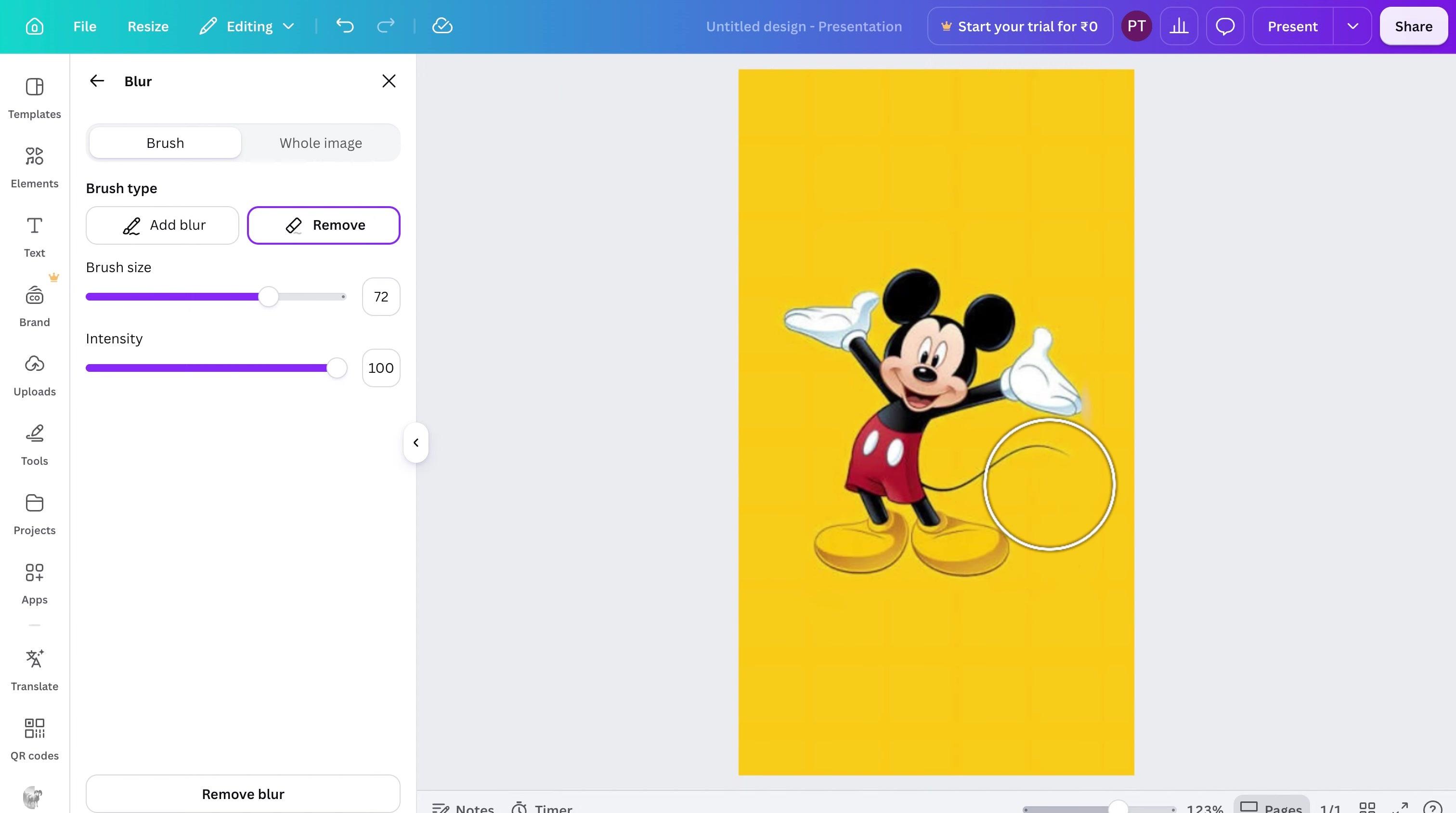Image resolution: width=1456 pixels, height=813 pixels.
Task: Close the Blur panel
Action: point(389,81)
